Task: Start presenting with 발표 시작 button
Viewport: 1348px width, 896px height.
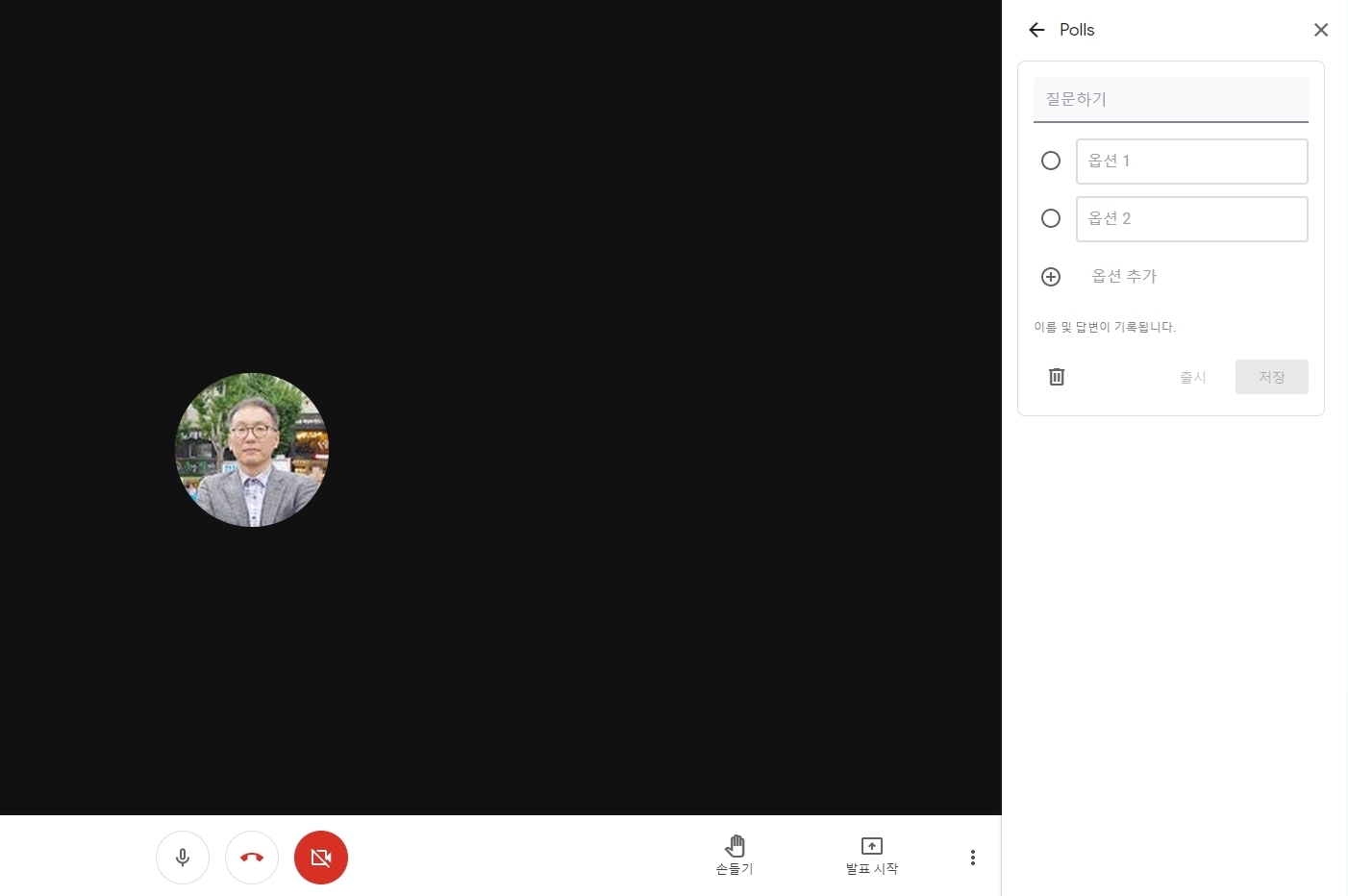Action: tap(872, 855)
